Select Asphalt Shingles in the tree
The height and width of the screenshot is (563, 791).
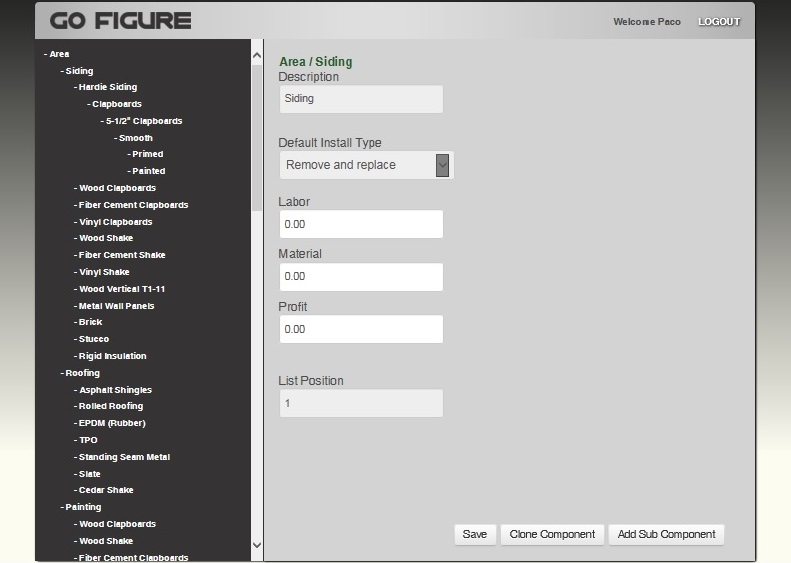pyautogui.click(x=115, y=390)
